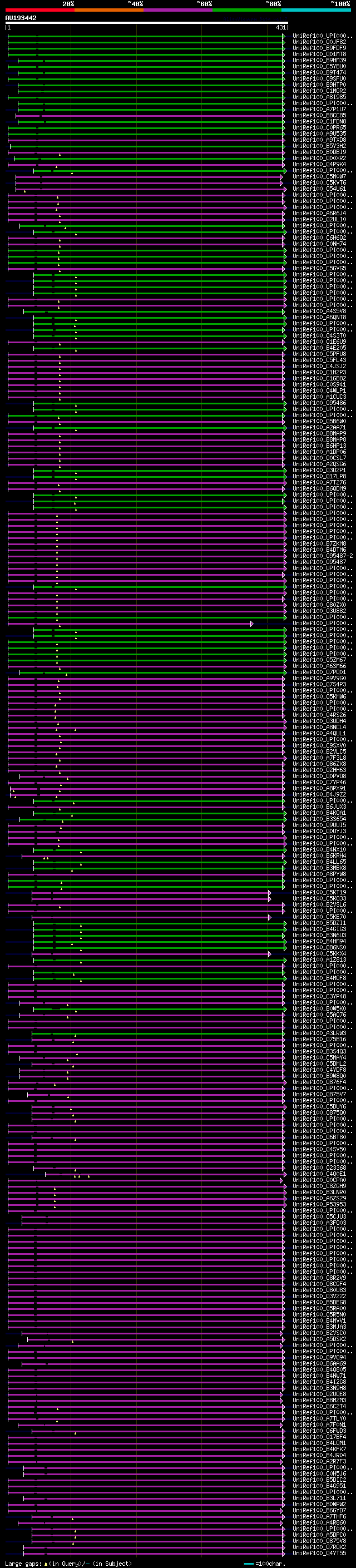Click the purple ~60% identity legend segment
The height and width of the screenshot is (1568, 356).
pos(179,11)
